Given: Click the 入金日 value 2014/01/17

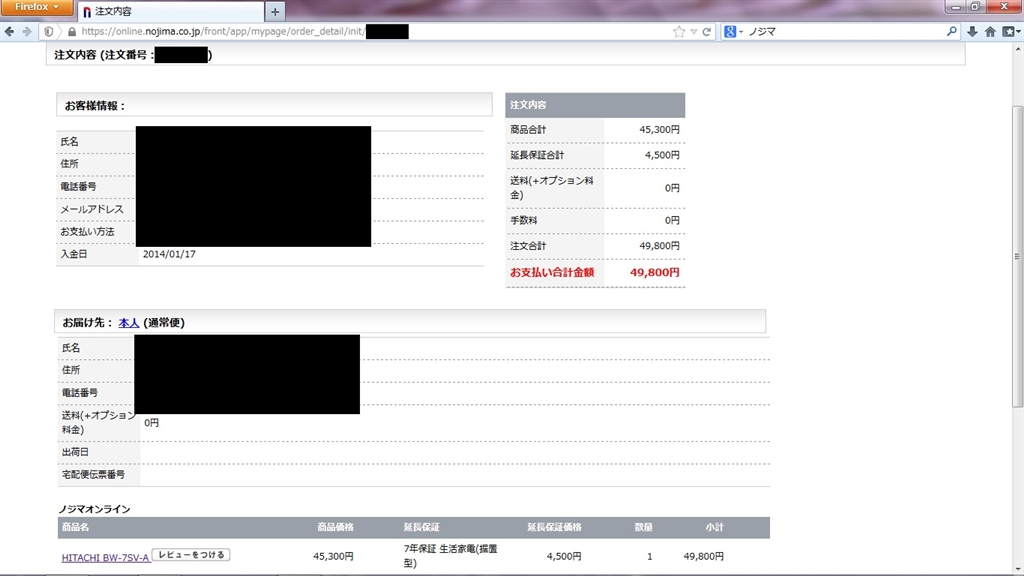Looking at the screenshot, I should (x=169, y=254).
